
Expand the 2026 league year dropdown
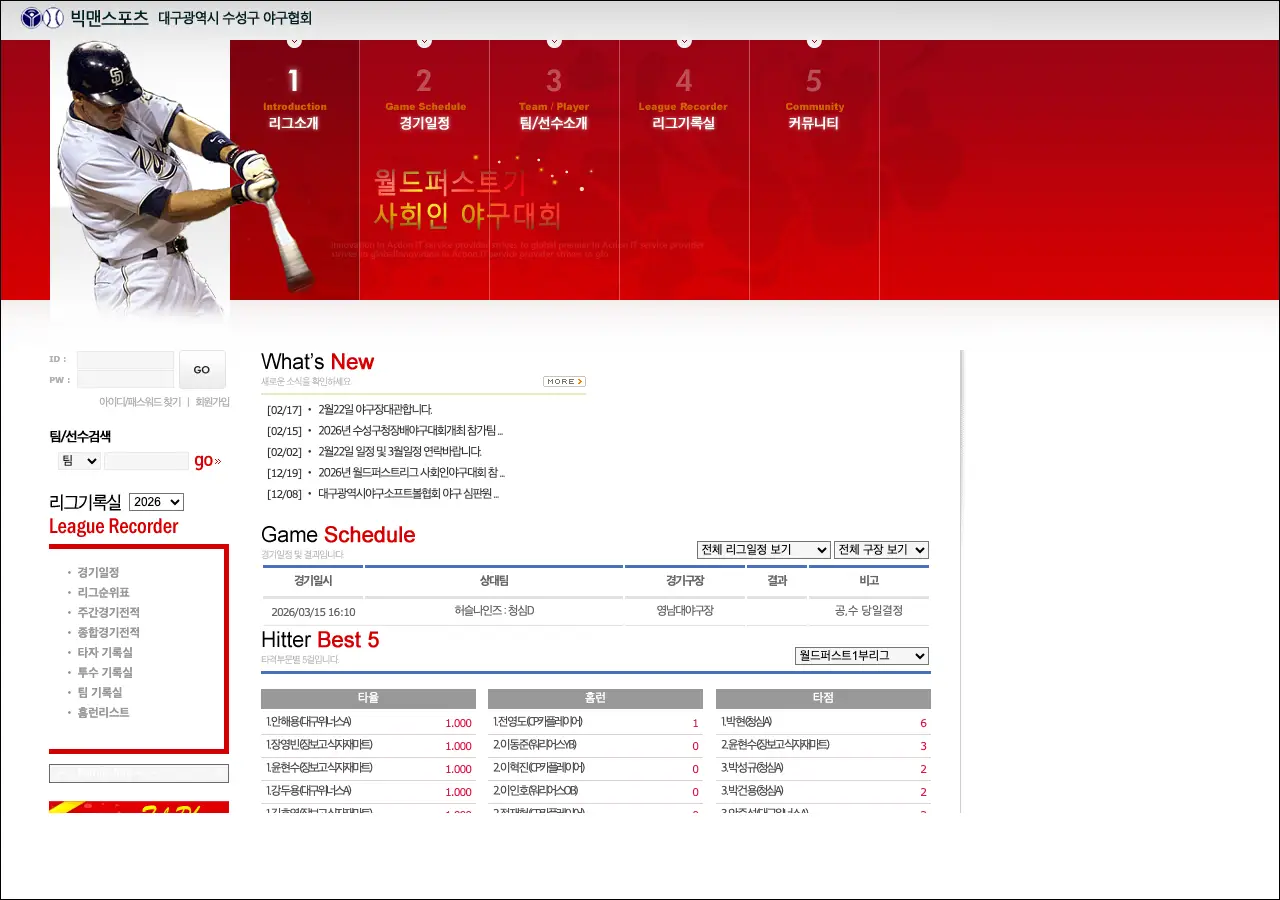click(x=156, y=502)
